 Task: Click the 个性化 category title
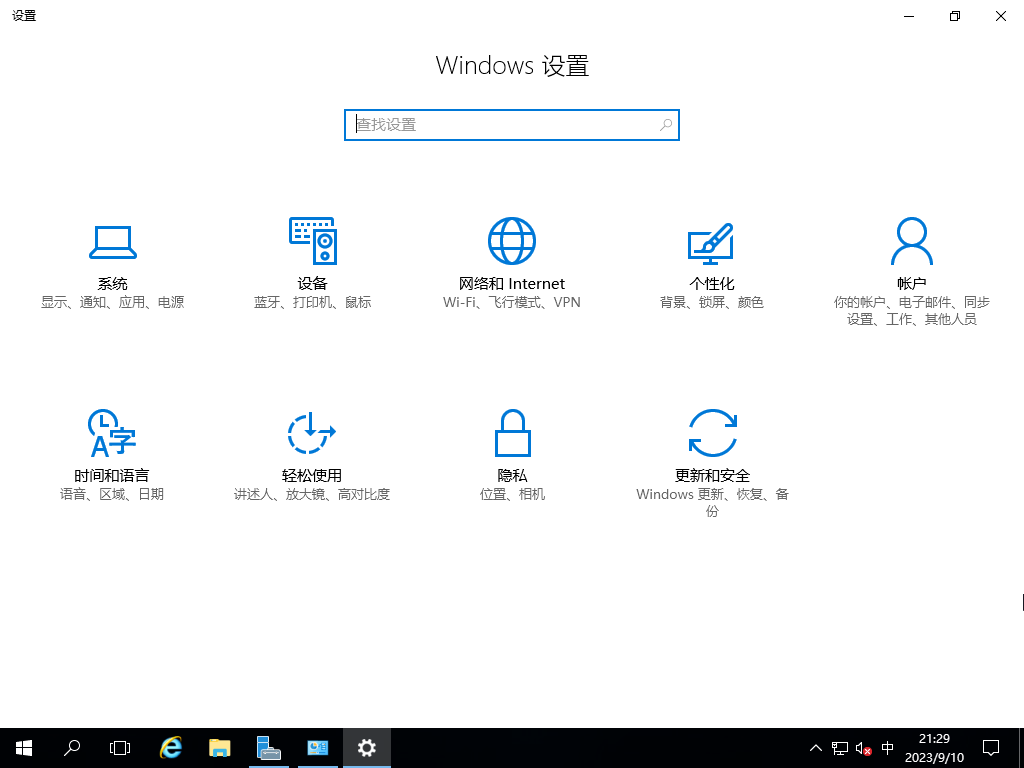712,283
